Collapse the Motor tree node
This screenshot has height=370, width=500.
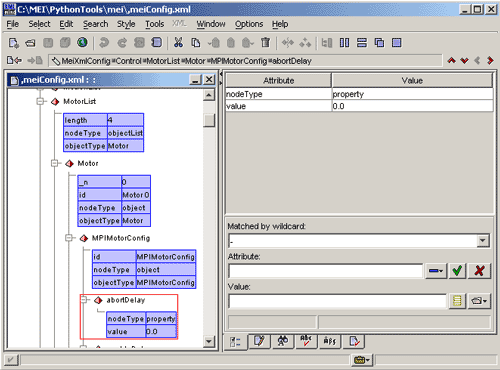coord(55,163)
